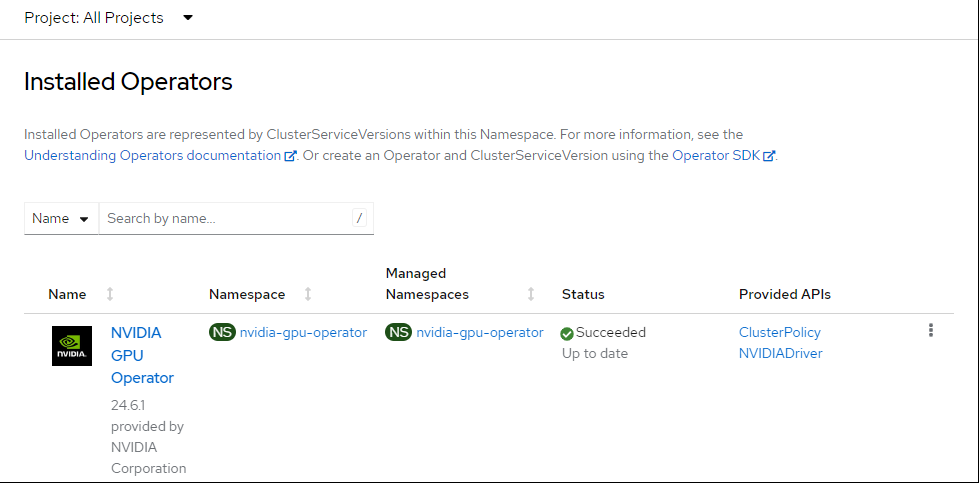Click the NS badge in Managed Namespaces column
Screen dimensions: 979x483
point(398,332)
